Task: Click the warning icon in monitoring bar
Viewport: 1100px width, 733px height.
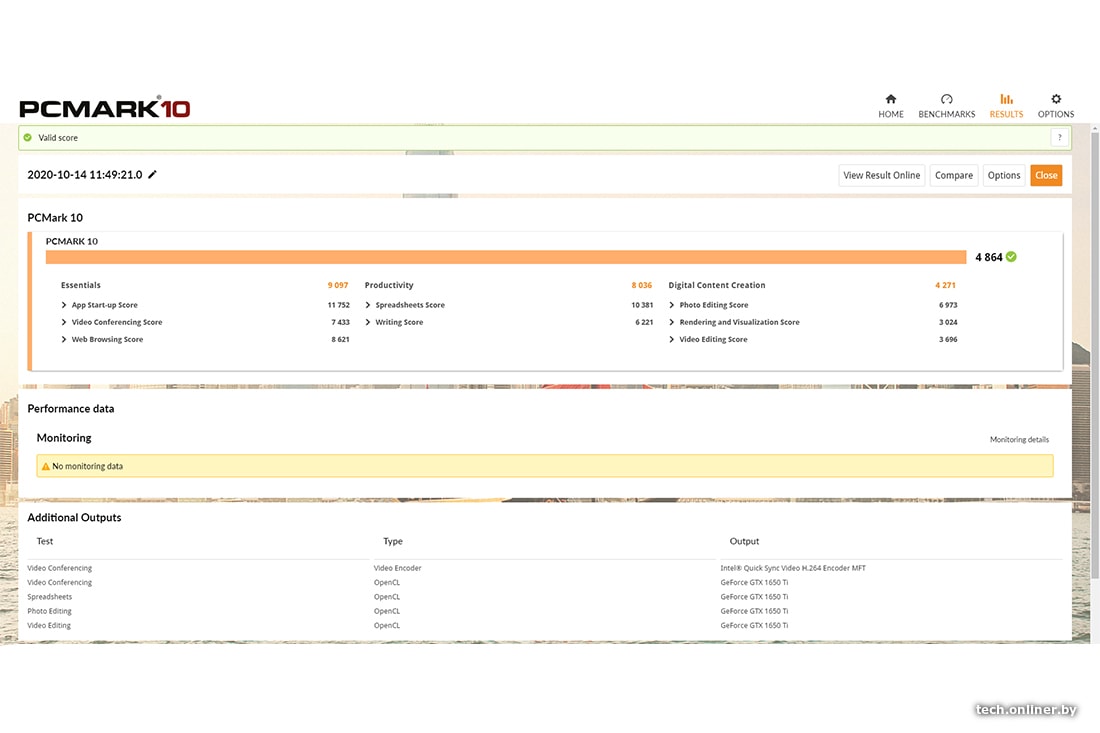Action: (46, 466)
